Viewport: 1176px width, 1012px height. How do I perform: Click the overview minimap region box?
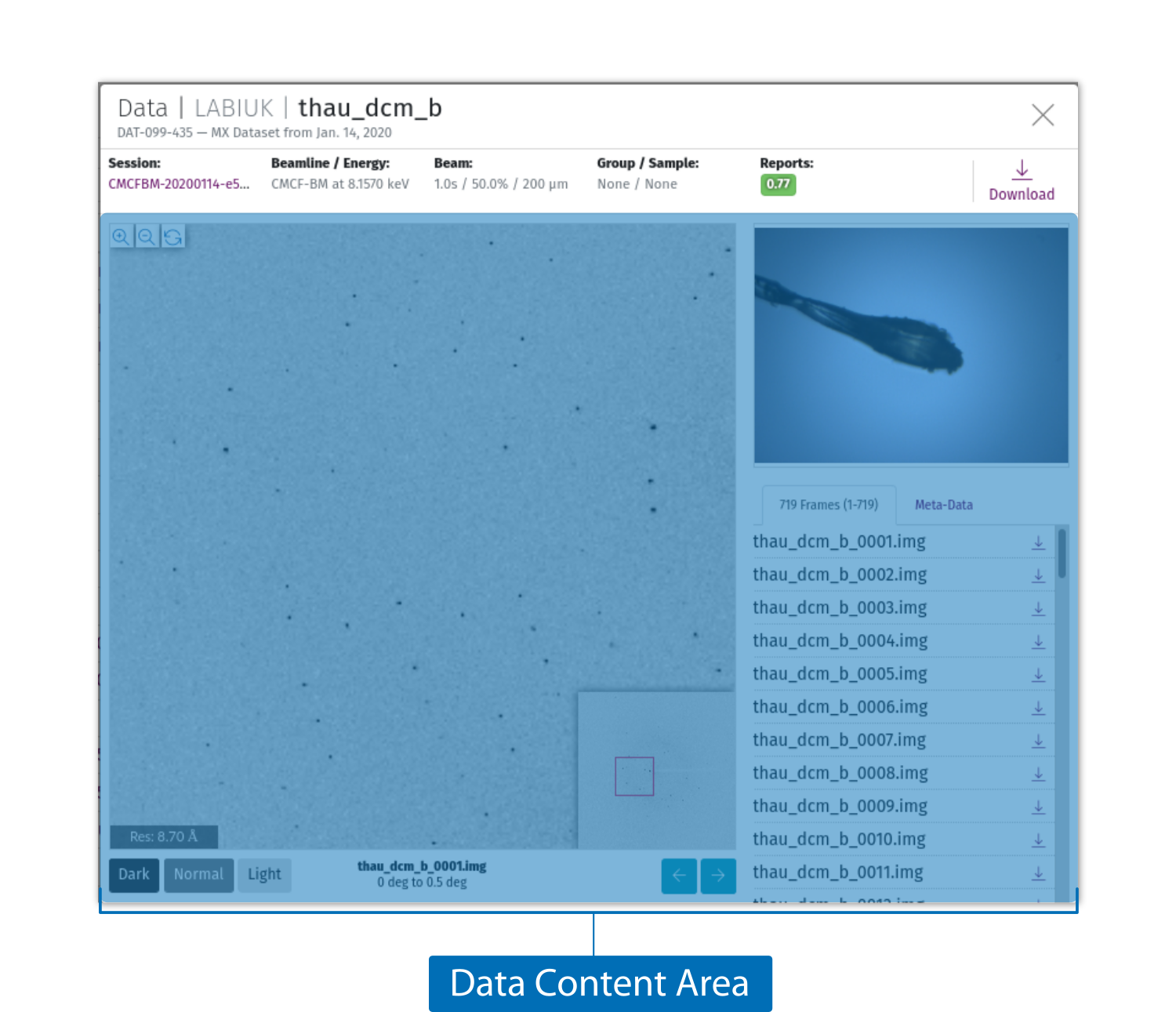[634, 776]
